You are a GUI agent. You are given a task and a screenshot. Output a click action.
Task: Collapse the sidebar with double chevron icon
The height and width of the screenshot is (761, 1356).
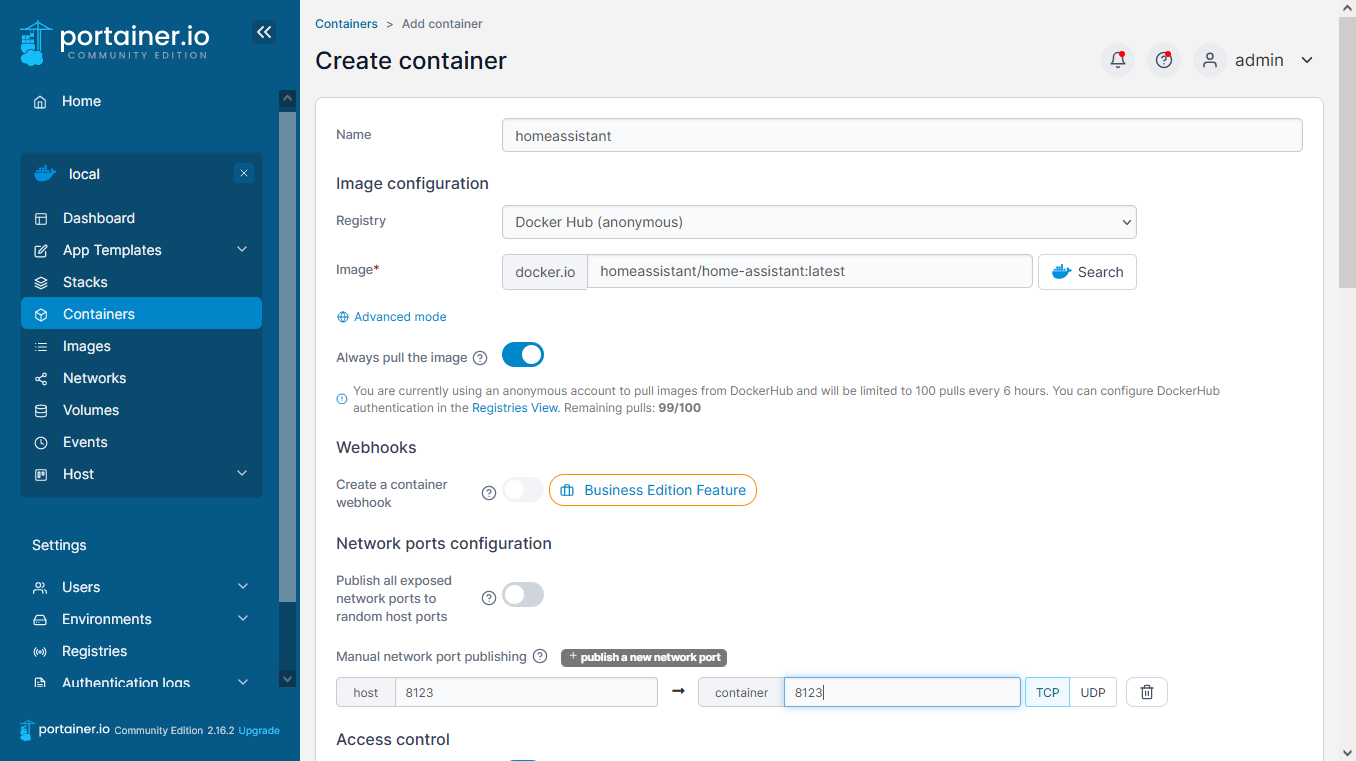[264, 32]
